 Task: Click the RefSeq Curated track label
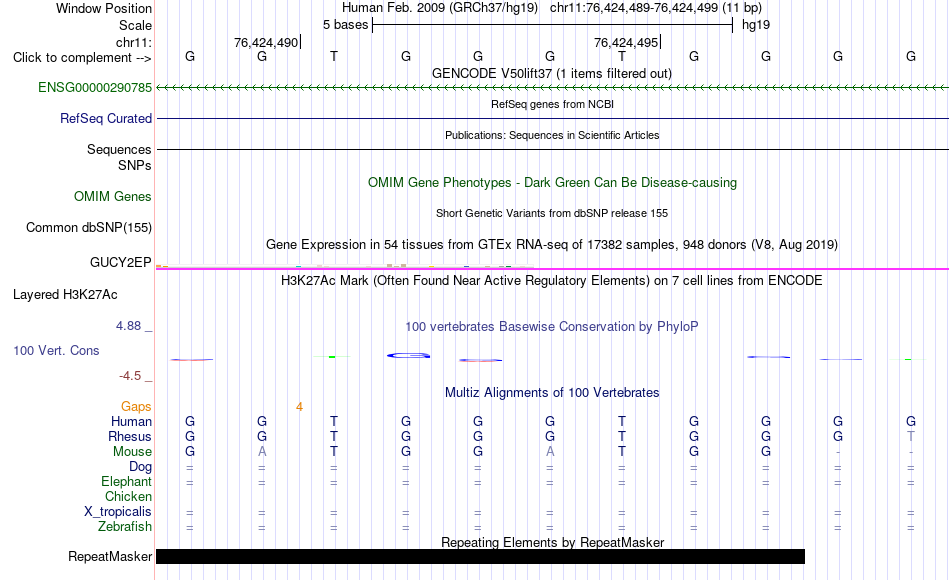pos(105,118)
